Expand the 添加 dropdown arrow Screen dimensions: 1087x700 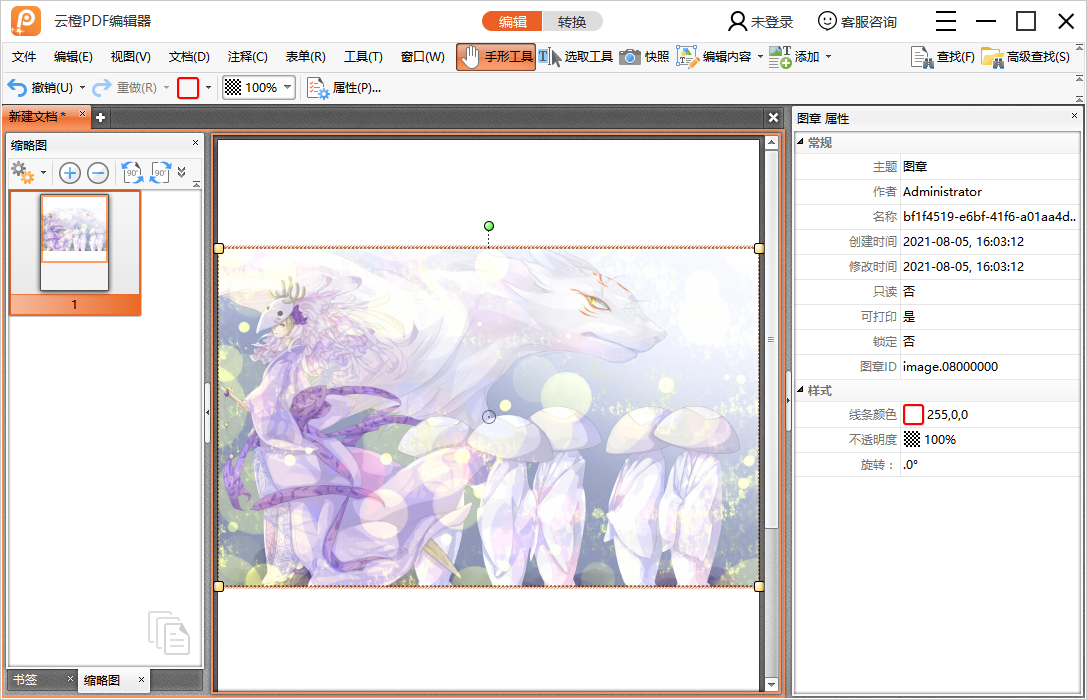pyautogui.click(x=828, y=57)
